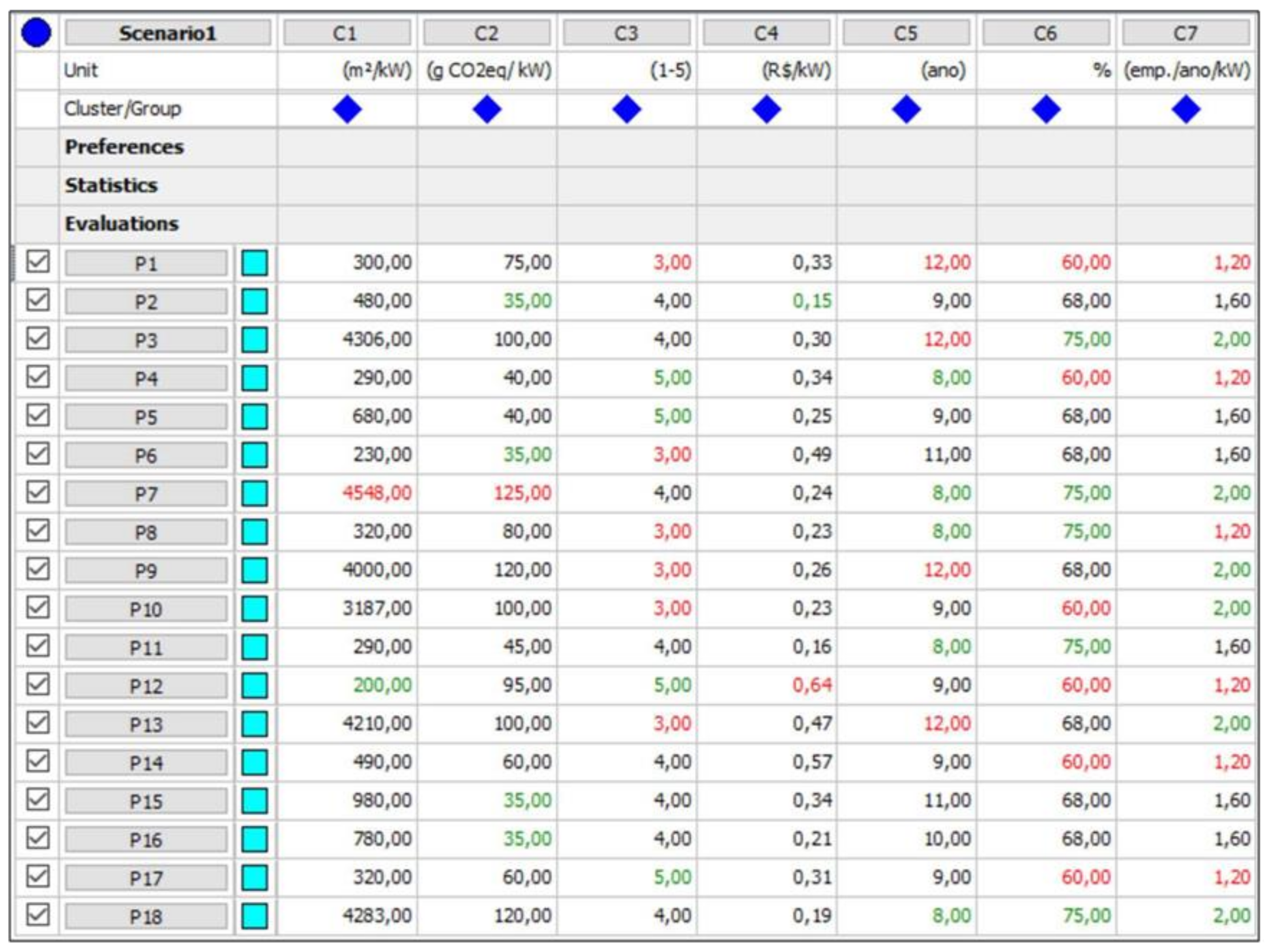The width and height of the screenshot is (1268, 952).
Task: Edit P3 value 4306,00 in C1
Action: coord(377,339)
